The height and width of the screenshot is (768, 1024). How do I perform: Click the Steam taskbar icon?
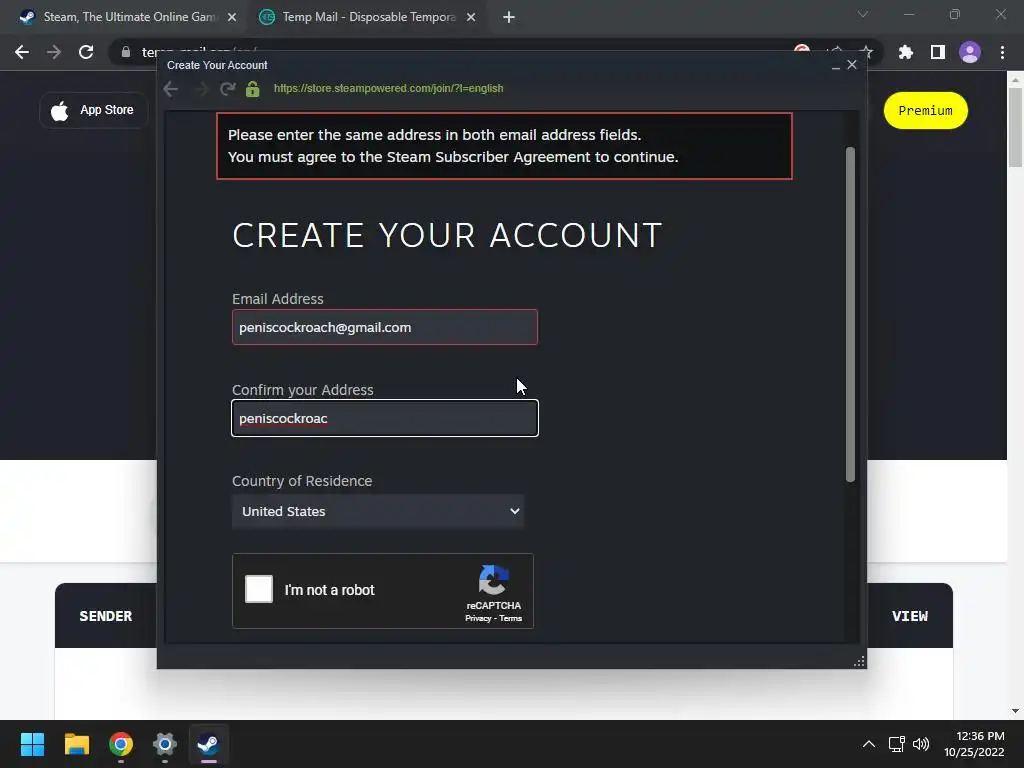[x=208, y=744]
